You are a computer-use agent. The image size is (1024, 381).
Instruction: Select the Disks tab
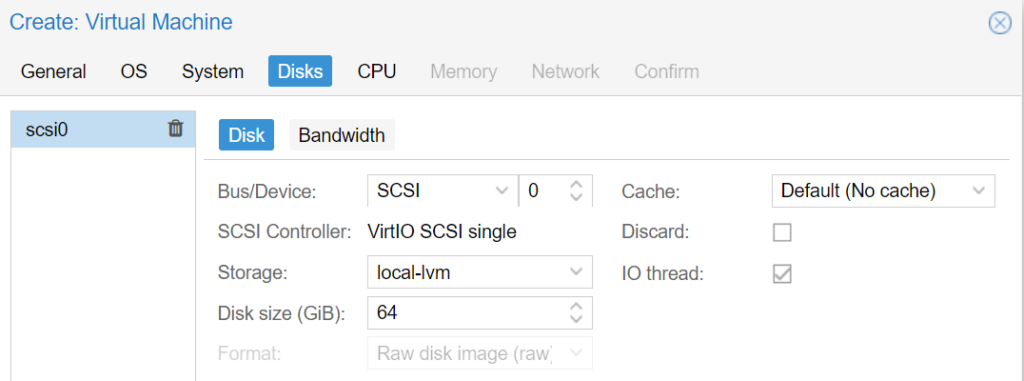coord(300,71)
